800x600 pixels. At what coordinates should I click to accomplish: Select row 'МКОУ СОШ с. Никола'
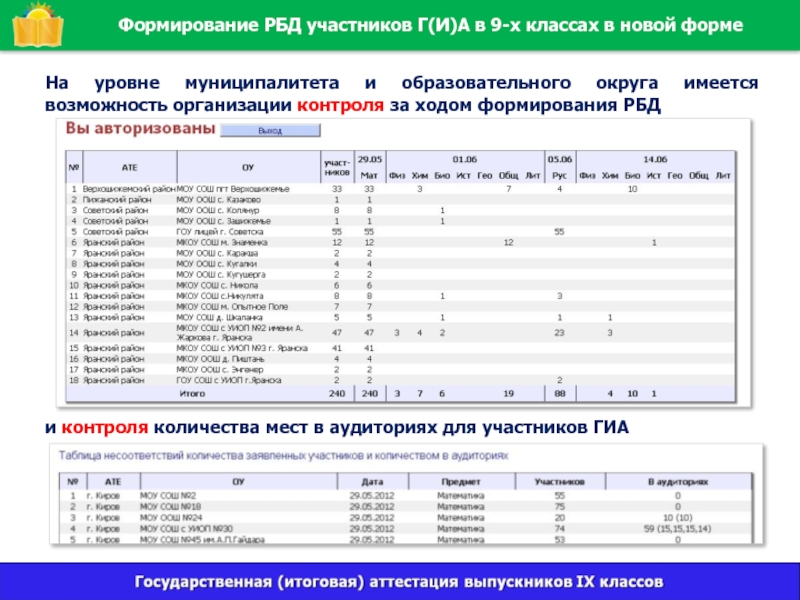pyautogui.click(x=401, y=285)
